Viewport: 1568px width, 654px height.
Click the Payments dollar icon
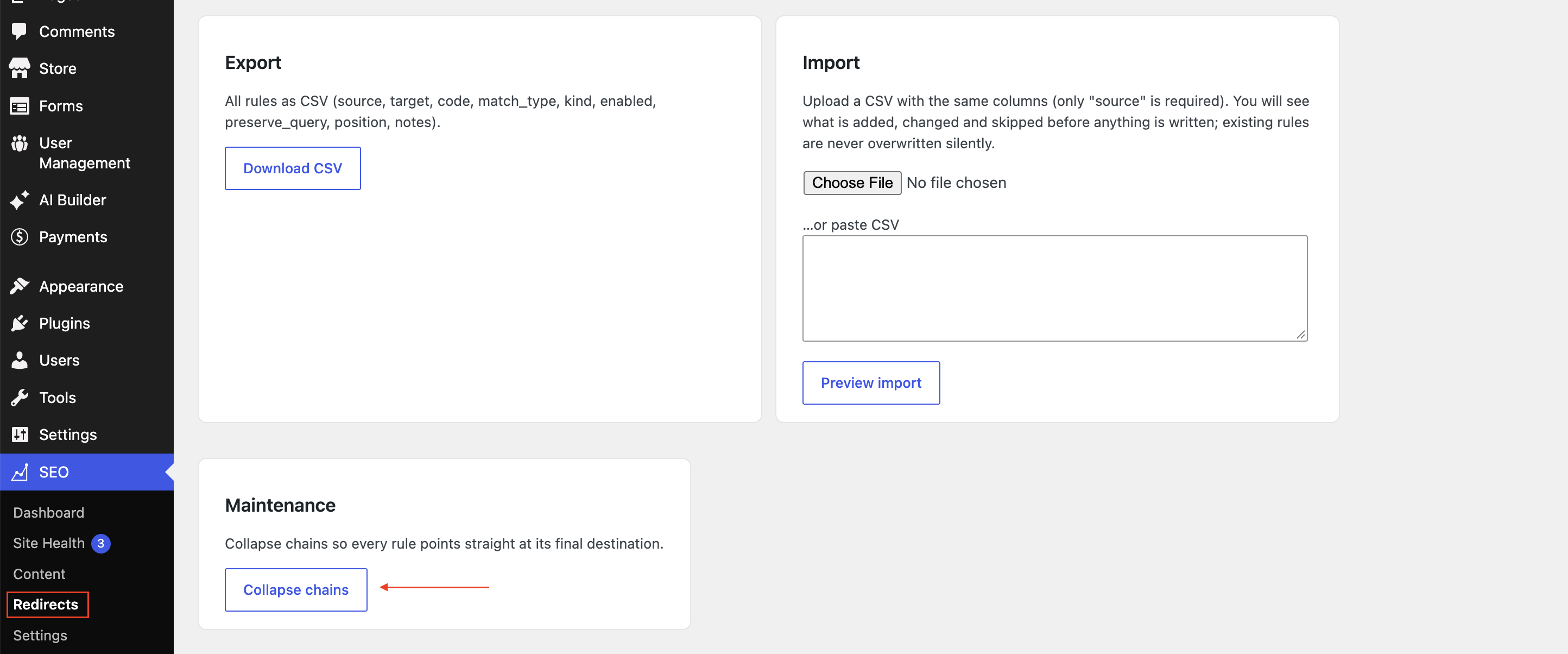tap(20, 237)
